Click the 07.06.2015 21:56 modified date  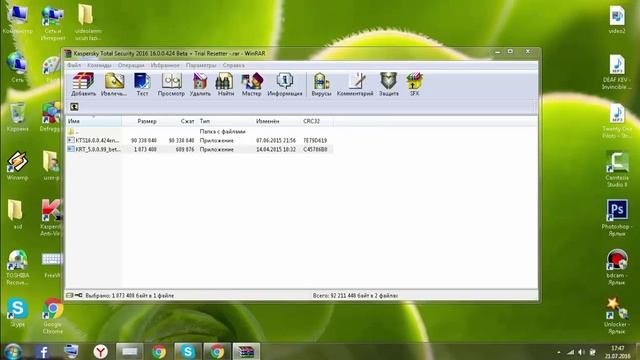point(276,140)
